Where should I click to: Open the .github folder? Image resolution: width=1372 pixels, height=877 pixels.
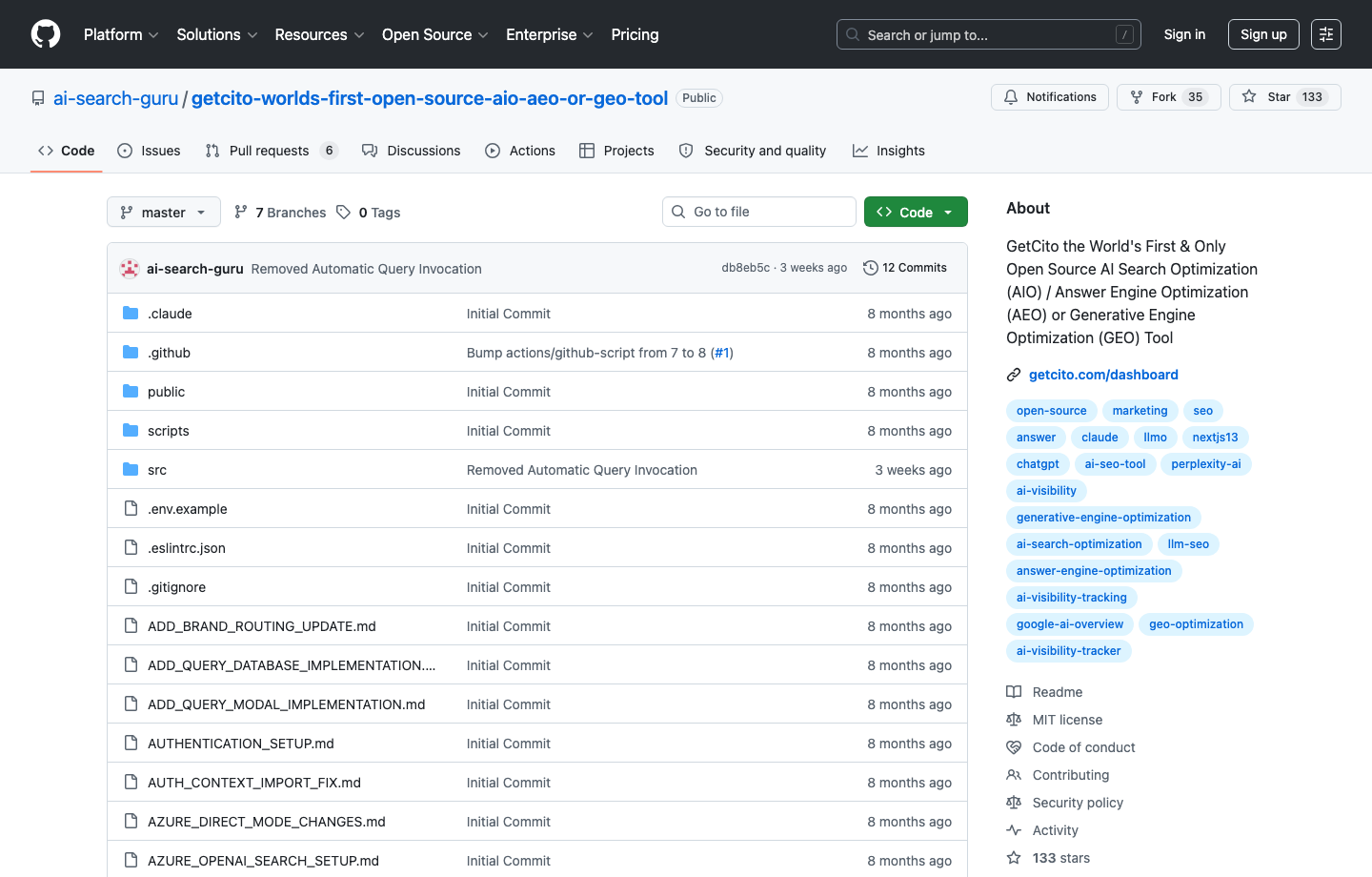(169, 353)
